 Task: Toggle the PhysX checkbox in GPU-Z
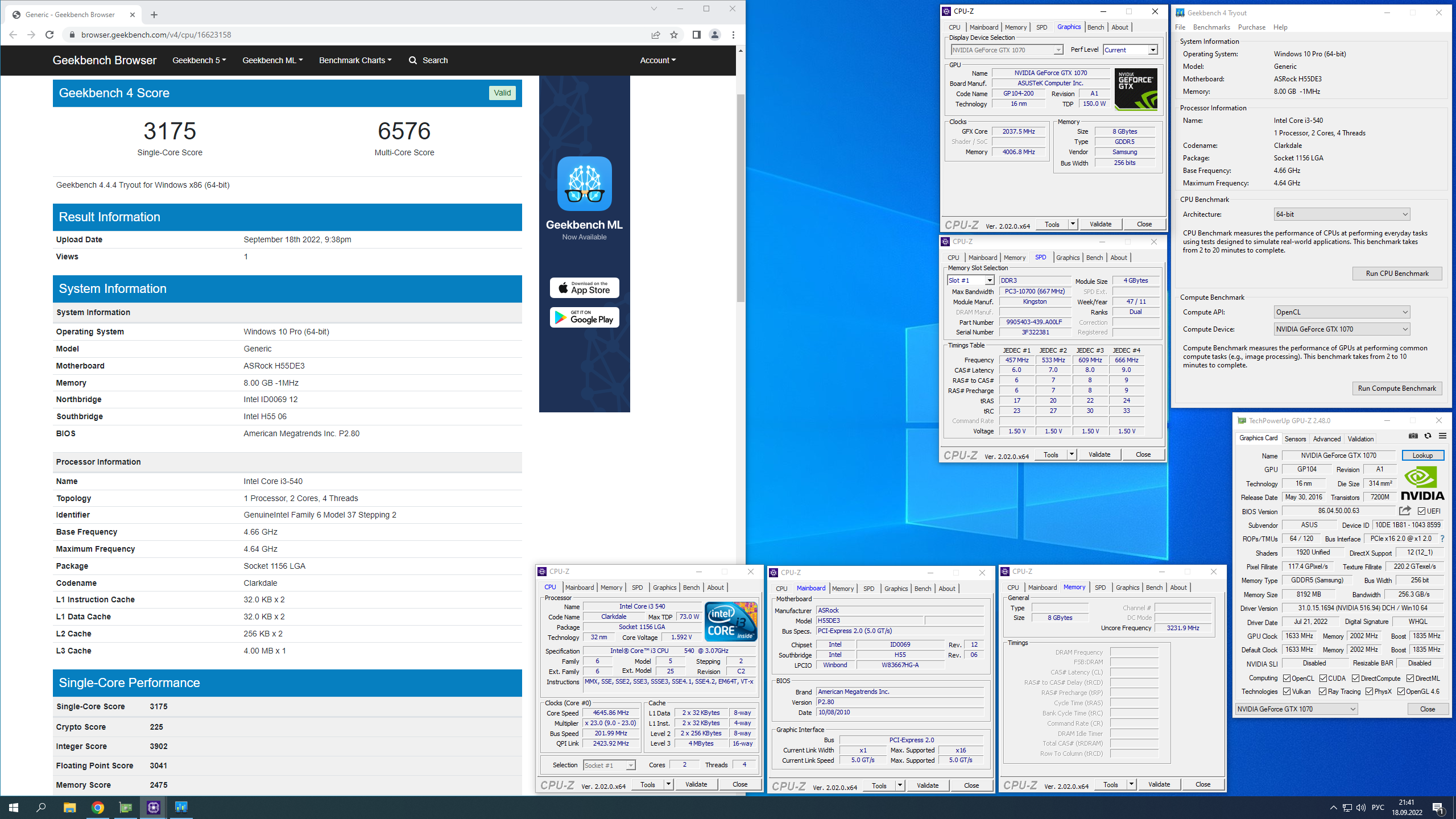(x=1369, y=692)
